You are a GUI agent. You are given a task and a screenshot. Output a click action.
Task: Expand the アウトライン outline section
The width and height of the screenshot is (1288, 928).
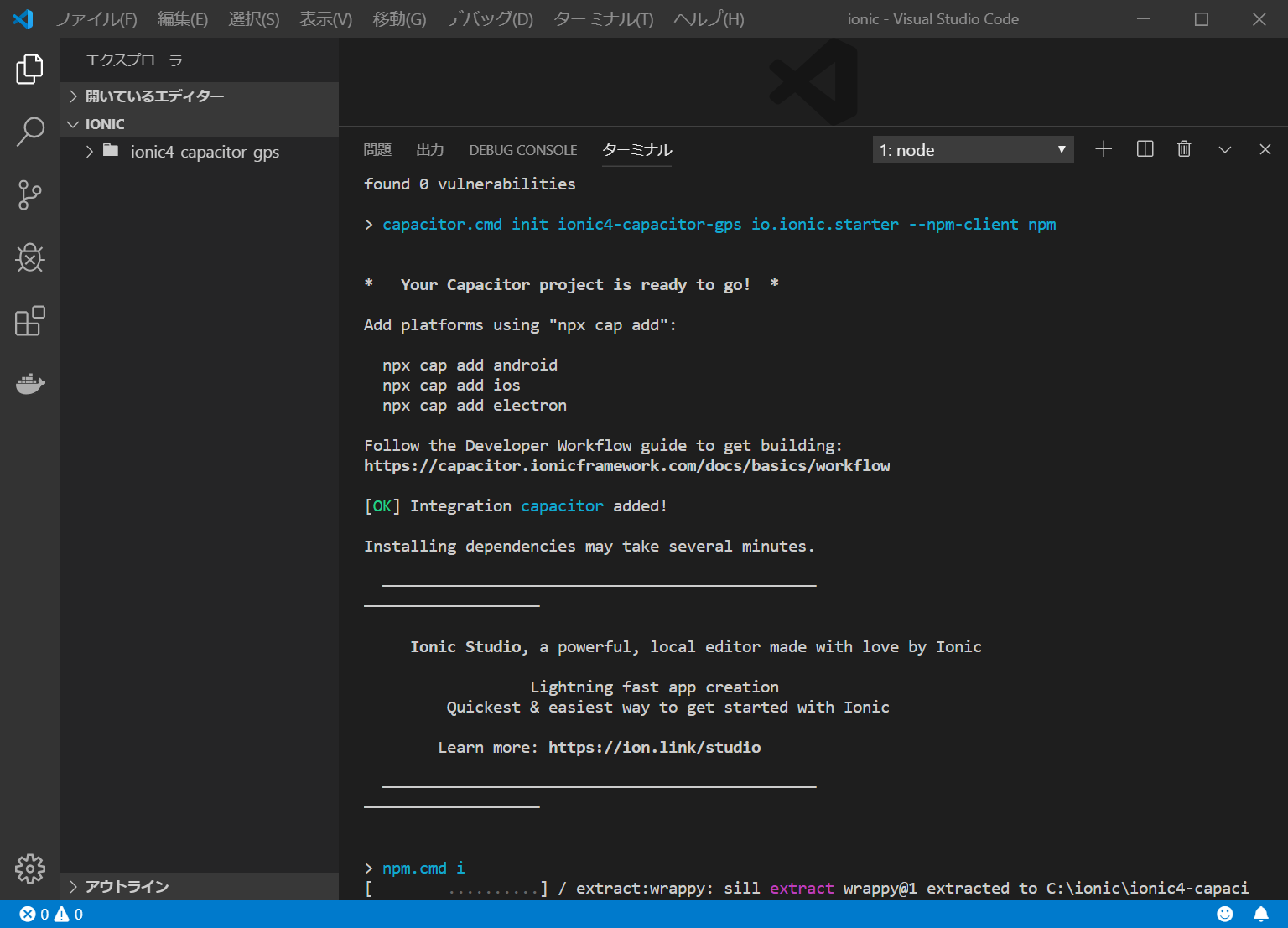(127, 887)
